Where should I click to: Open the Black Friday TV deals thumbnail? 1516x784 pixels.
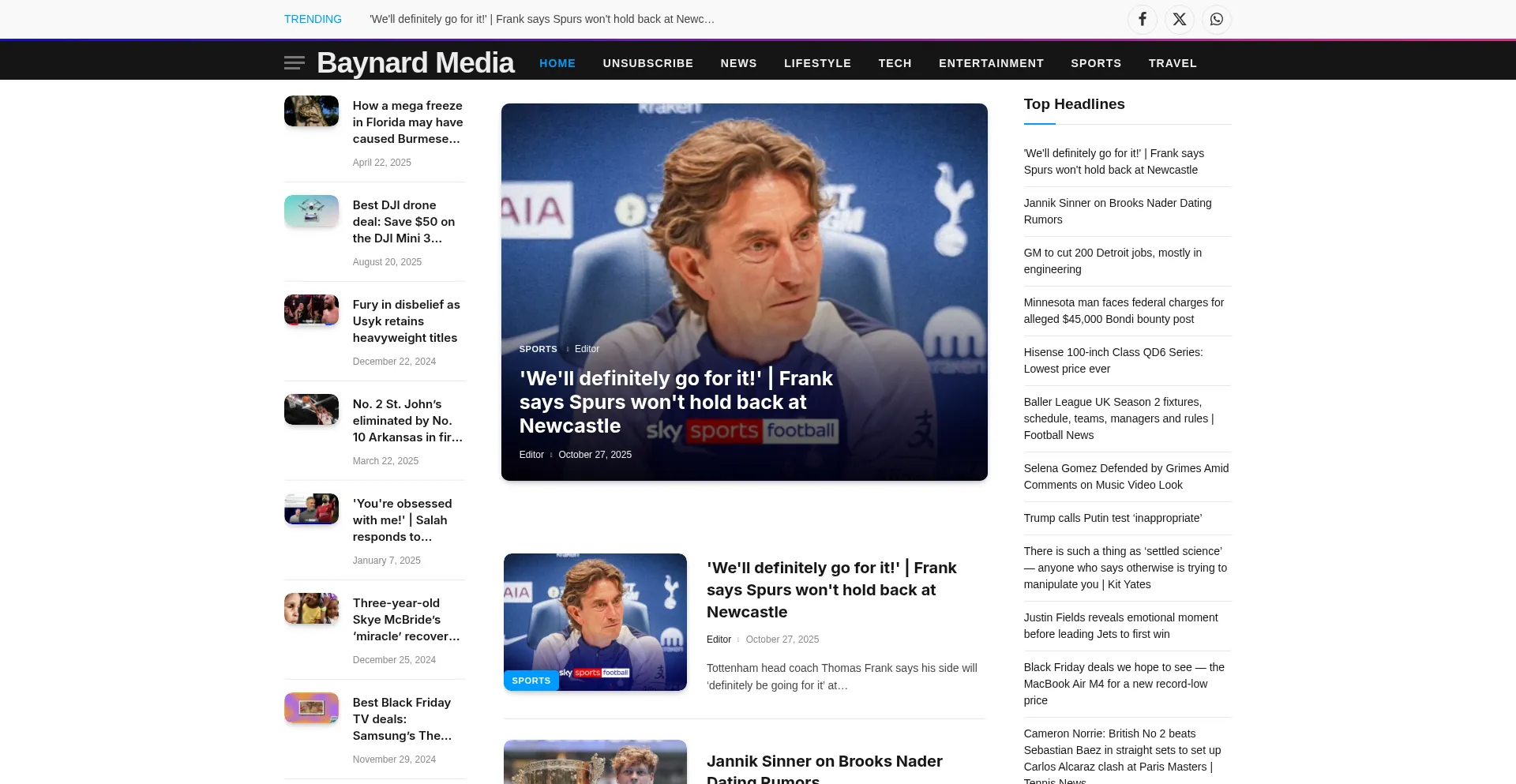[311, 708]
